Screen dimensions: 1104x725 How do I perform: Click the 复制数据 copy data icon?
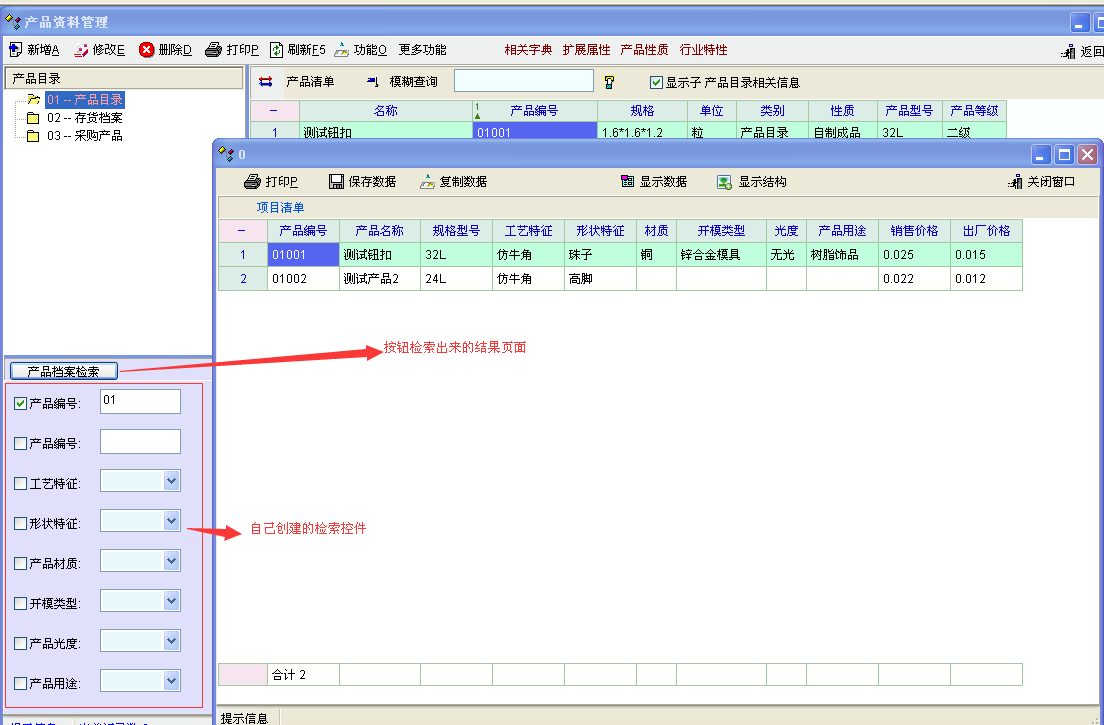coord(427,182)
